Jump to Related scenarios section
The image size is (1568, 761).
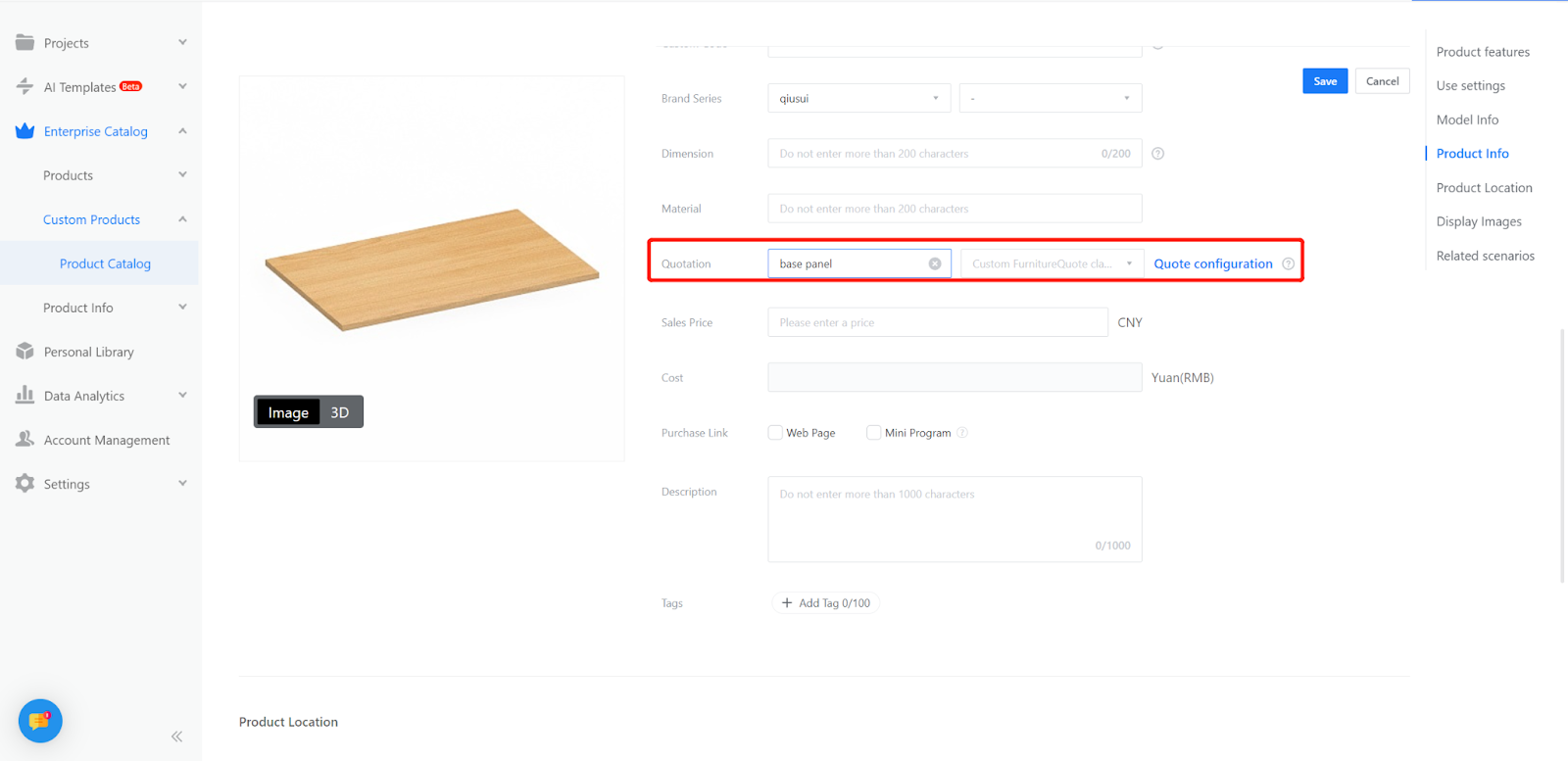point(1486,256)
